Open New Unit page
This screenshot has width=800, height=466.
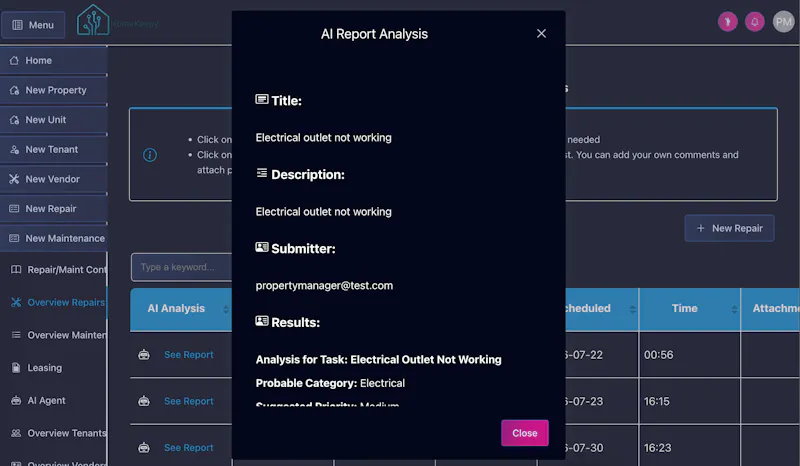tap(54, 119)
